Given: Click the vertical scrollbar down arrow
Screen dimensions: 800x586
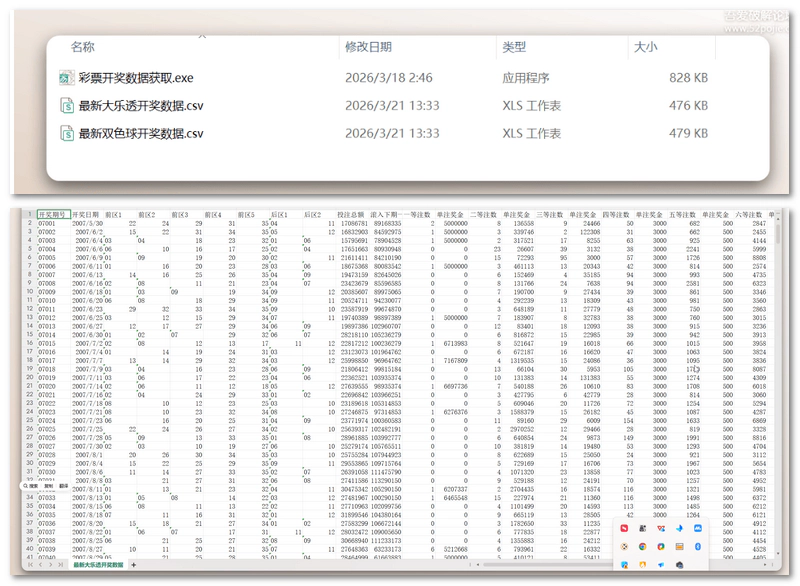Looking at the screenshot, I should pyautogui.click(x=778, y=554).
